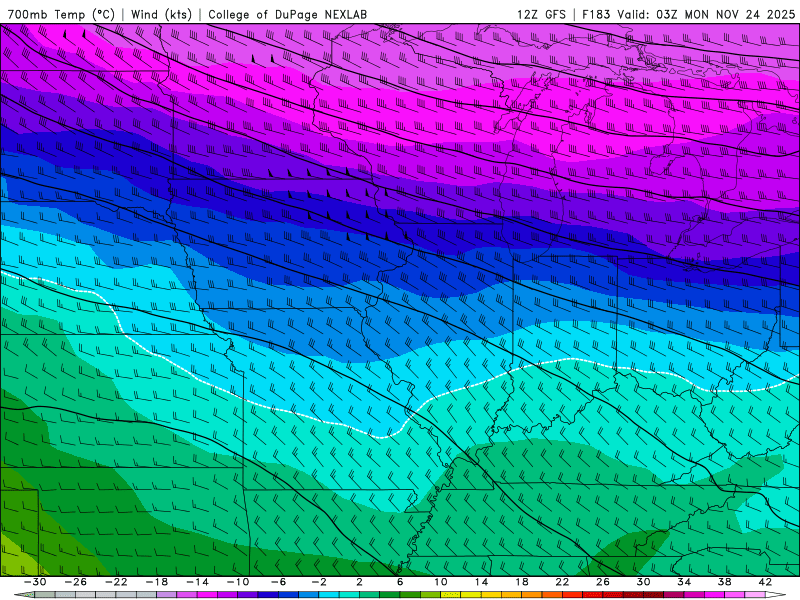Select the -22 label on the temperature legend
Image resolution: width=800 pixels, height=600 pixels.
[x=116, y=582]
